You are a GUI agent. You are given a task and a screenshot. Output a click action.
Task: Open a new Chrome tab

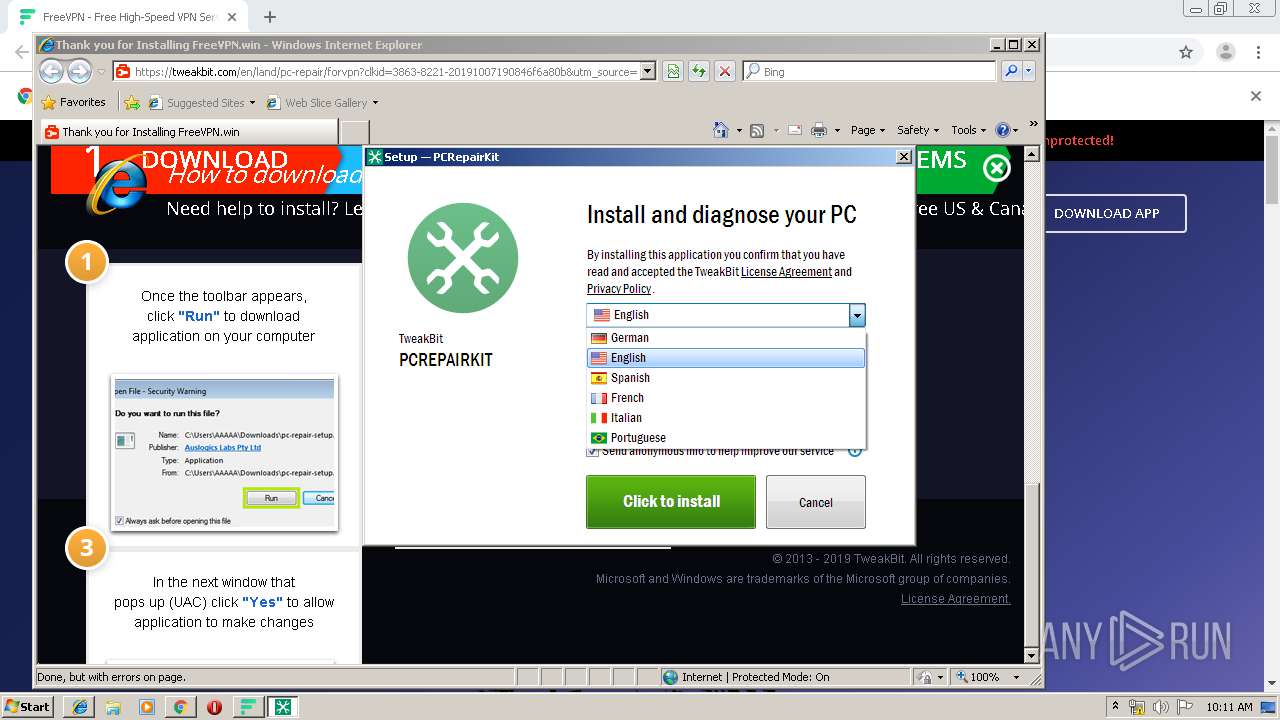pos(269,17)
